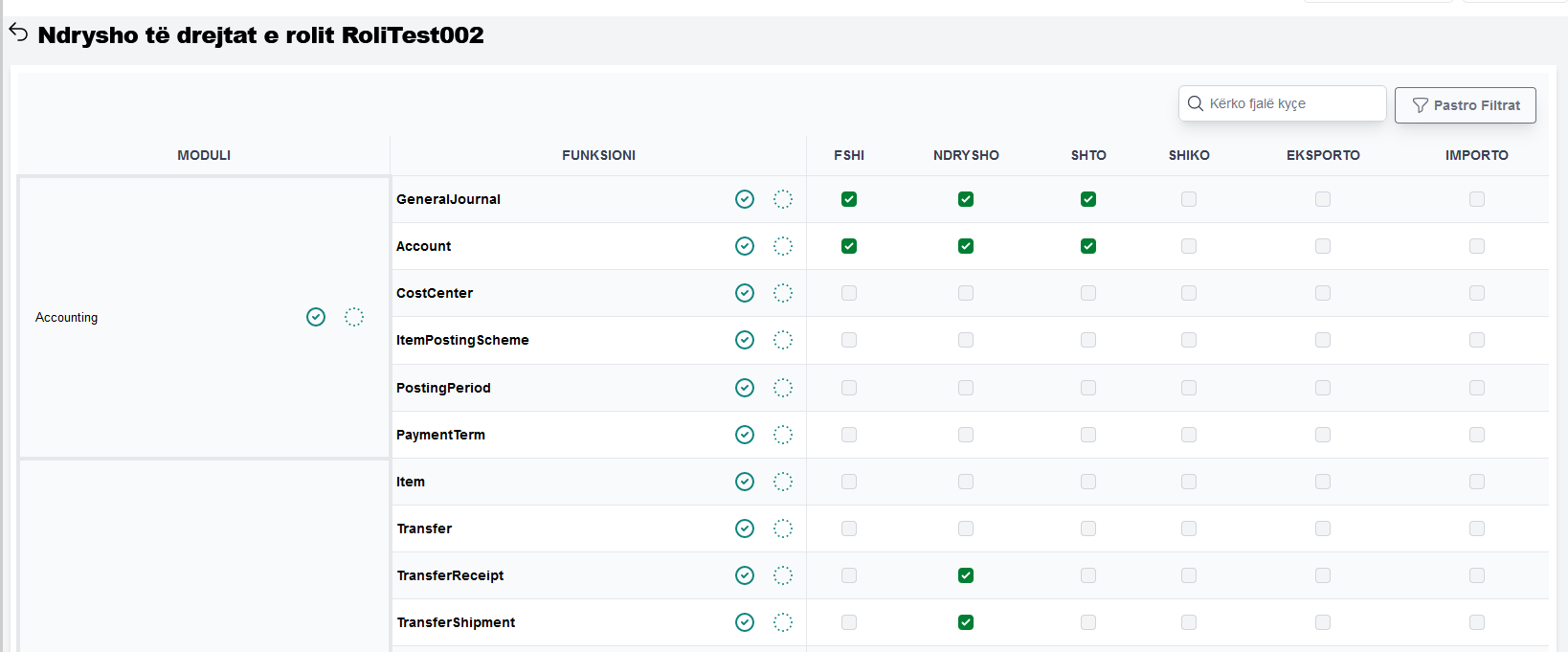Click select-all checkmark icon for GeneralJournal
The height and width of the screenshot is (652, 1568).
coord(745,199)
